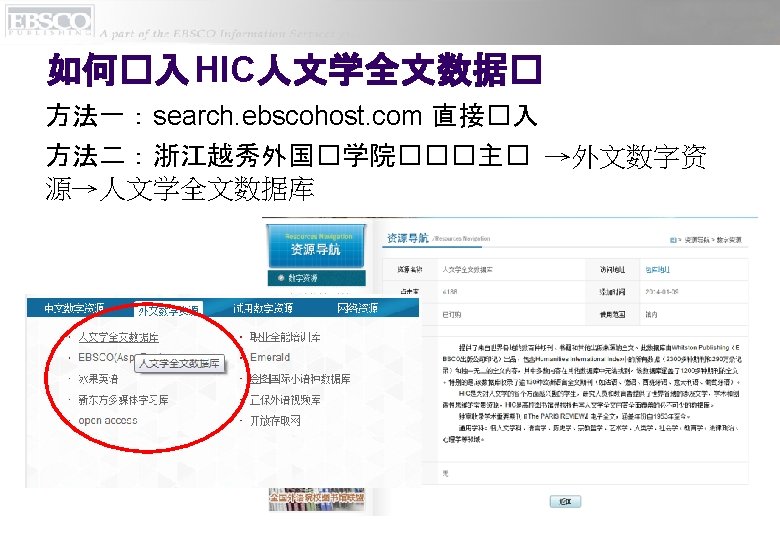Click the partly hidden EBSCO(Asp database link
The width and height of the screenshot is (780, 540).
pos(106,357)
